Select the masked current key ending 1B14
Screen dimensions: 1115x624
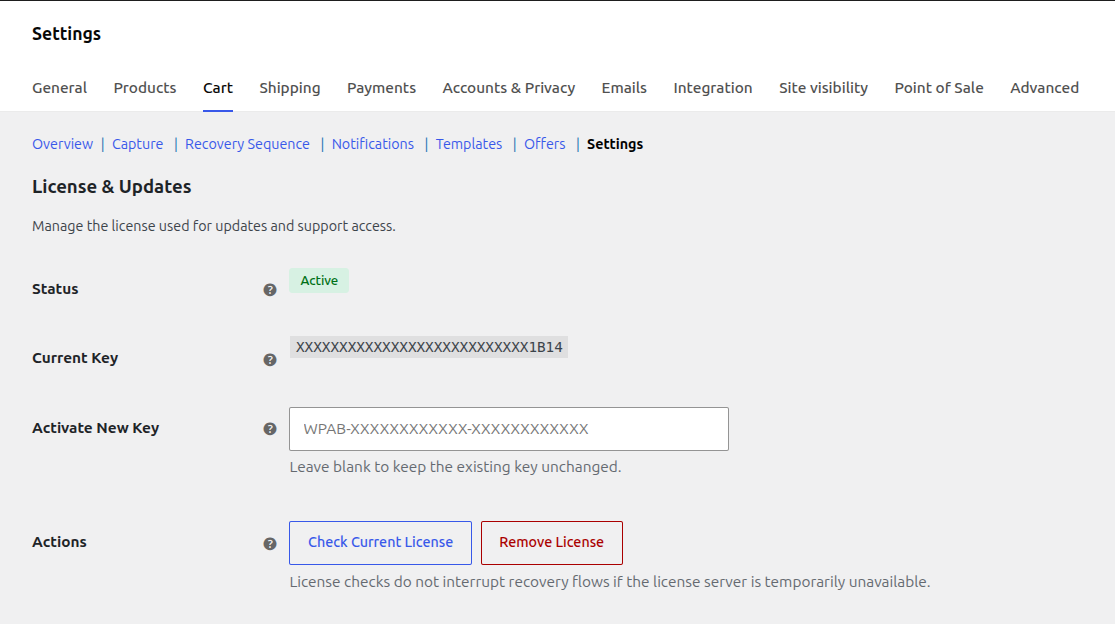coord(429,347)
